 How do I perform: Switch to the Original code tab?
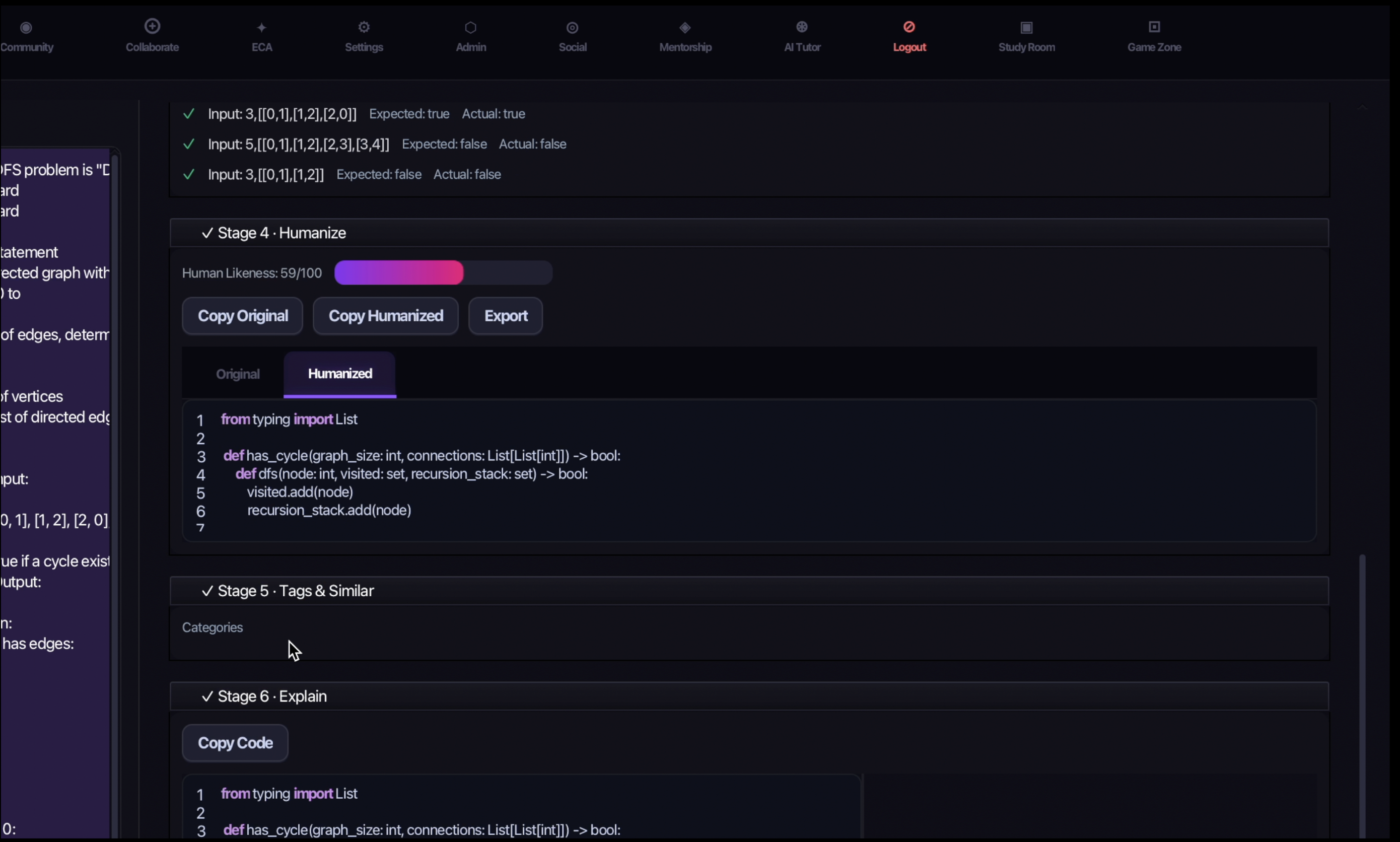pos(238,375)
